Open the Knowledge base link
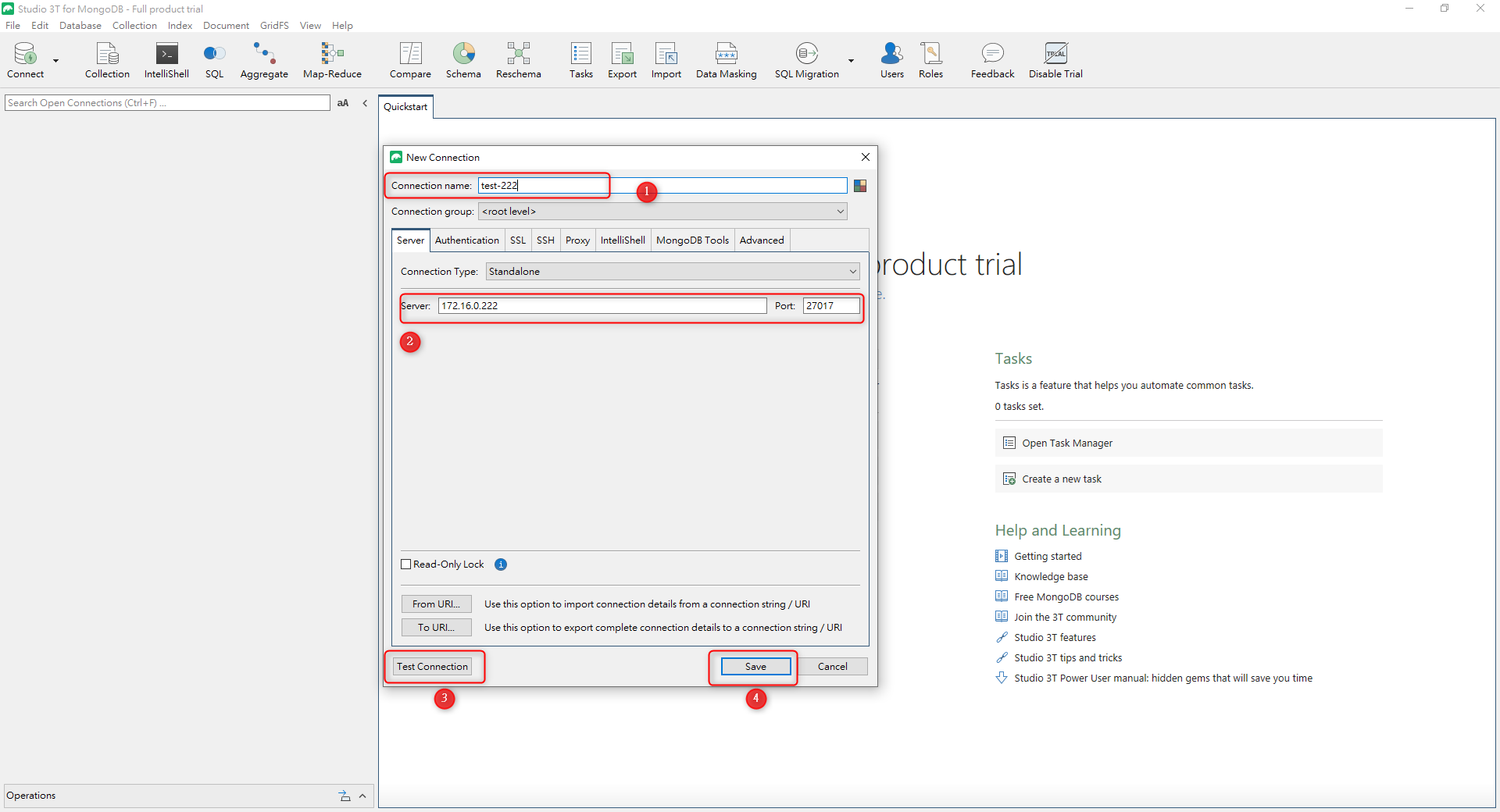1500x812 pixels. 1051,577
